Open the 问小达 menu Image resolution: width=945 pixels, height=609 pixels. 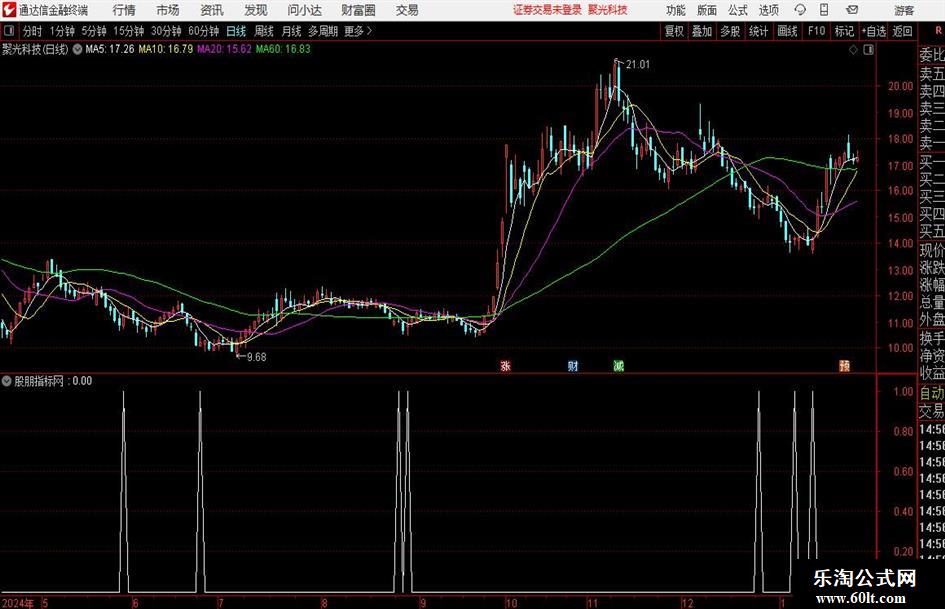click(305, 10)
